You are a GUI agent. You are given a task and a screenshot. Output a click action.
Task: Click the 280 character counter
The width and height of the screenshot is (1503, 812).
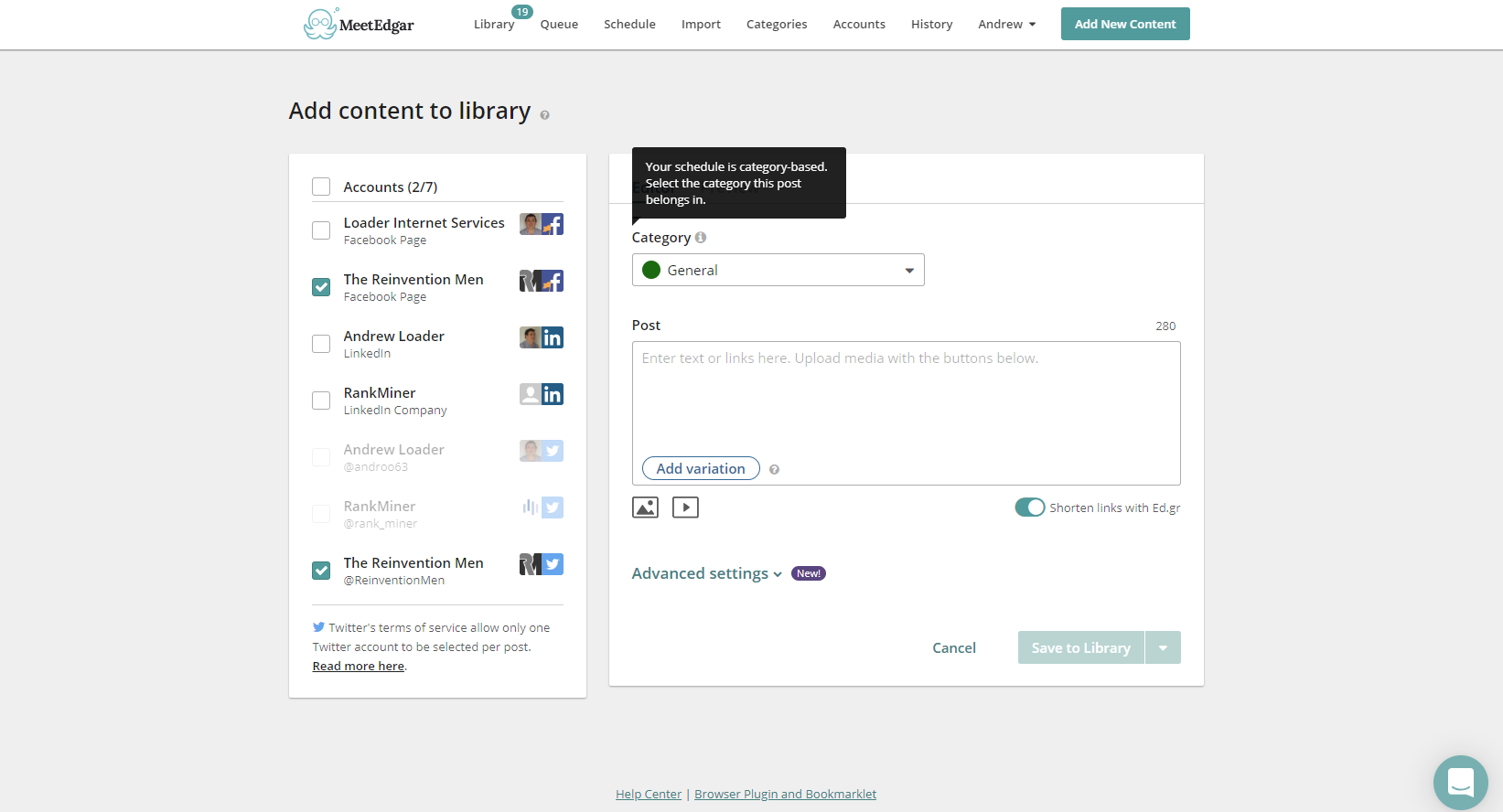[x=1165, y=326]
